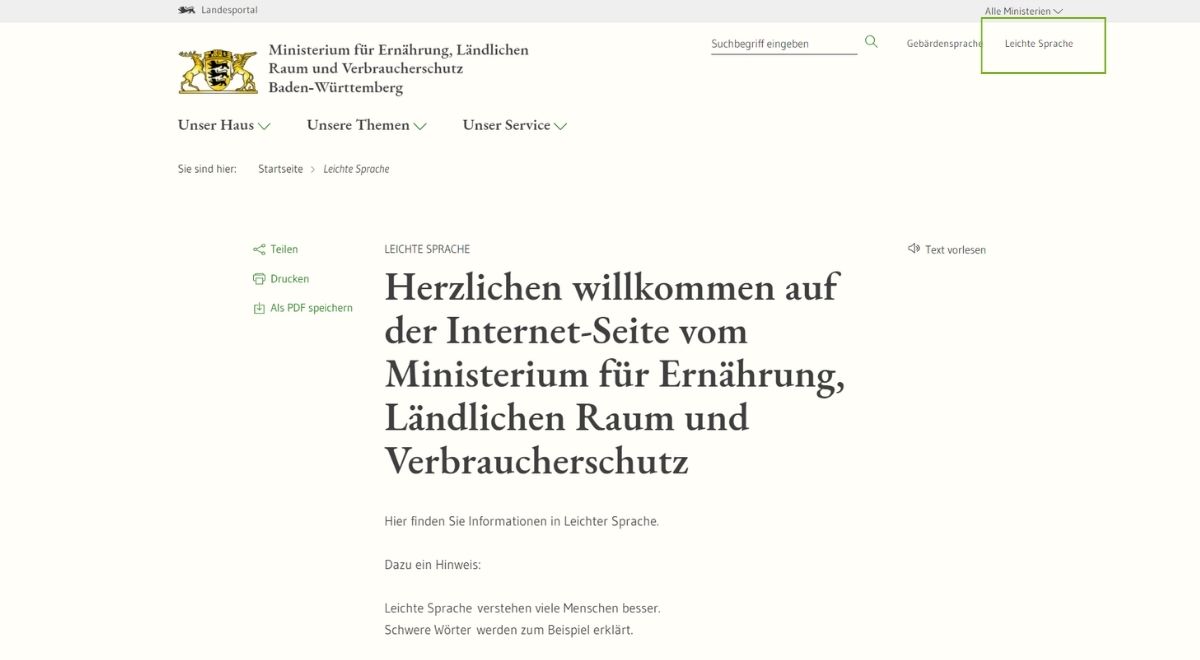Click the Landesportal emblem top left
This screenshot has height=660, width=1200.
(x=184, y=9)
